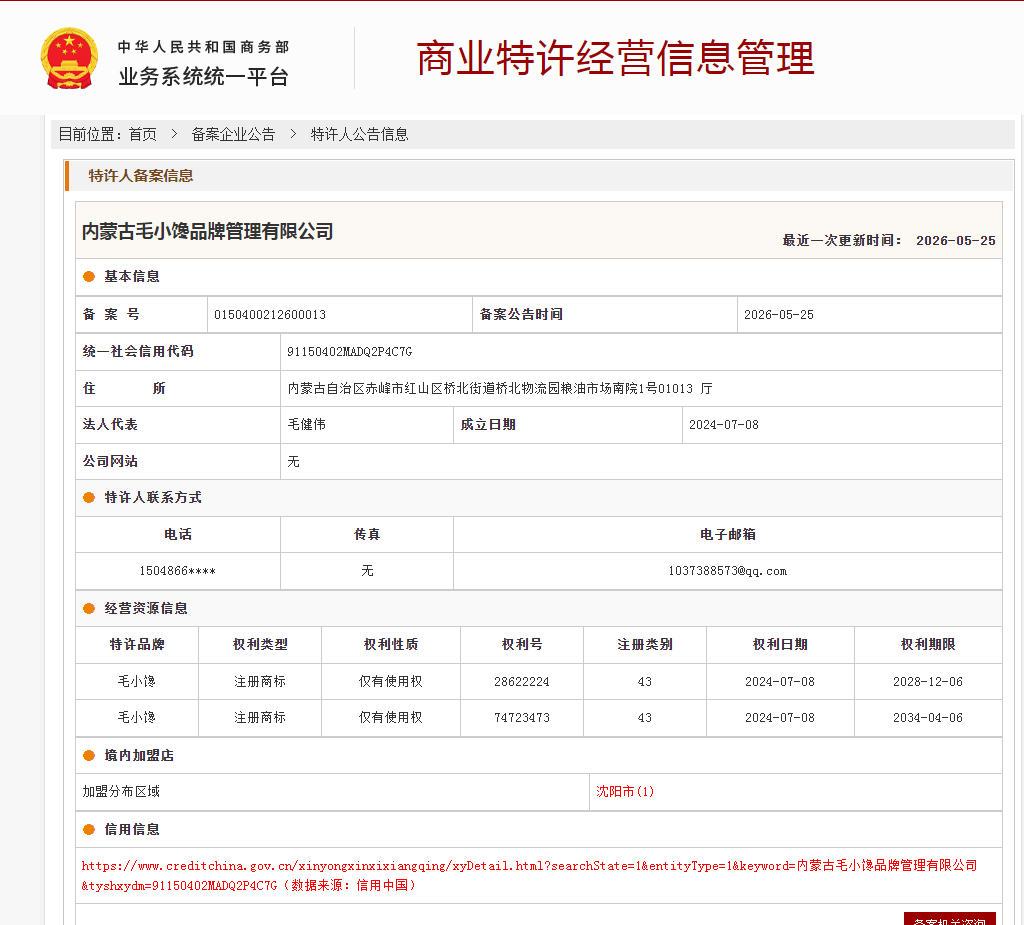The width and height of the screenshot is (1024, 925).
Task: Click 特许人公告信息 breadcrumb item
Action: point(359,135)
